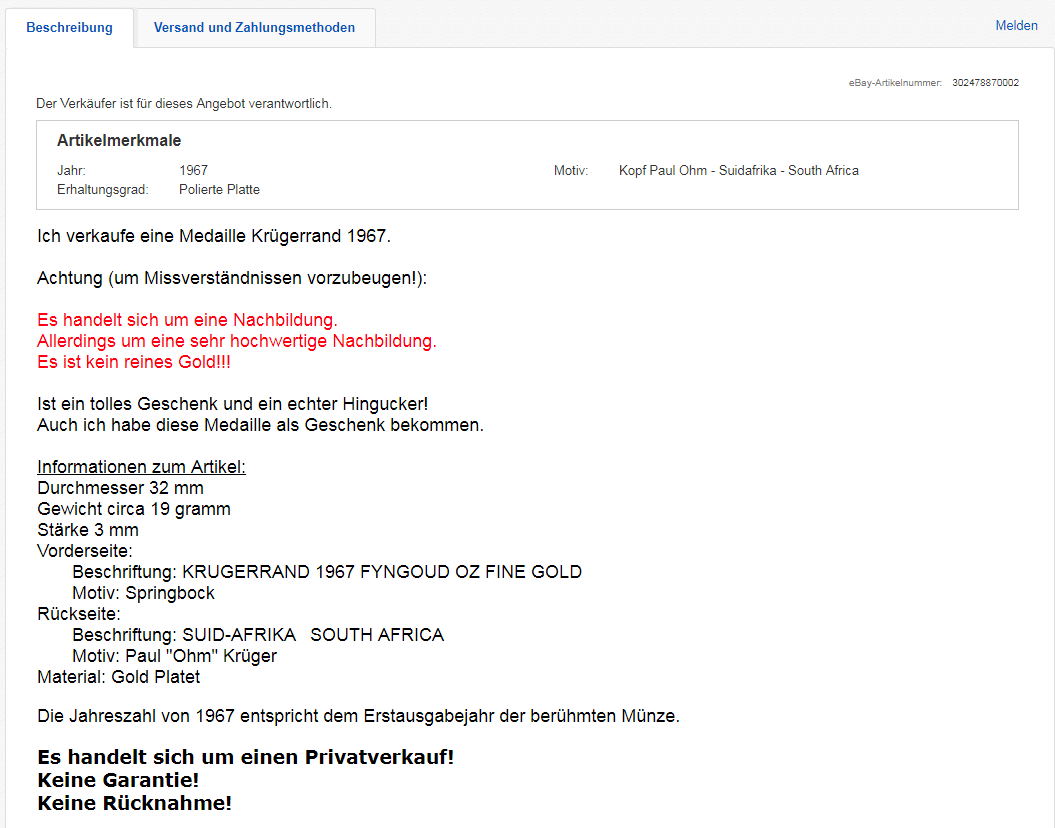Click the Jahr value 1967
This screenshot has height=828, width=1055.
[194, 171]
